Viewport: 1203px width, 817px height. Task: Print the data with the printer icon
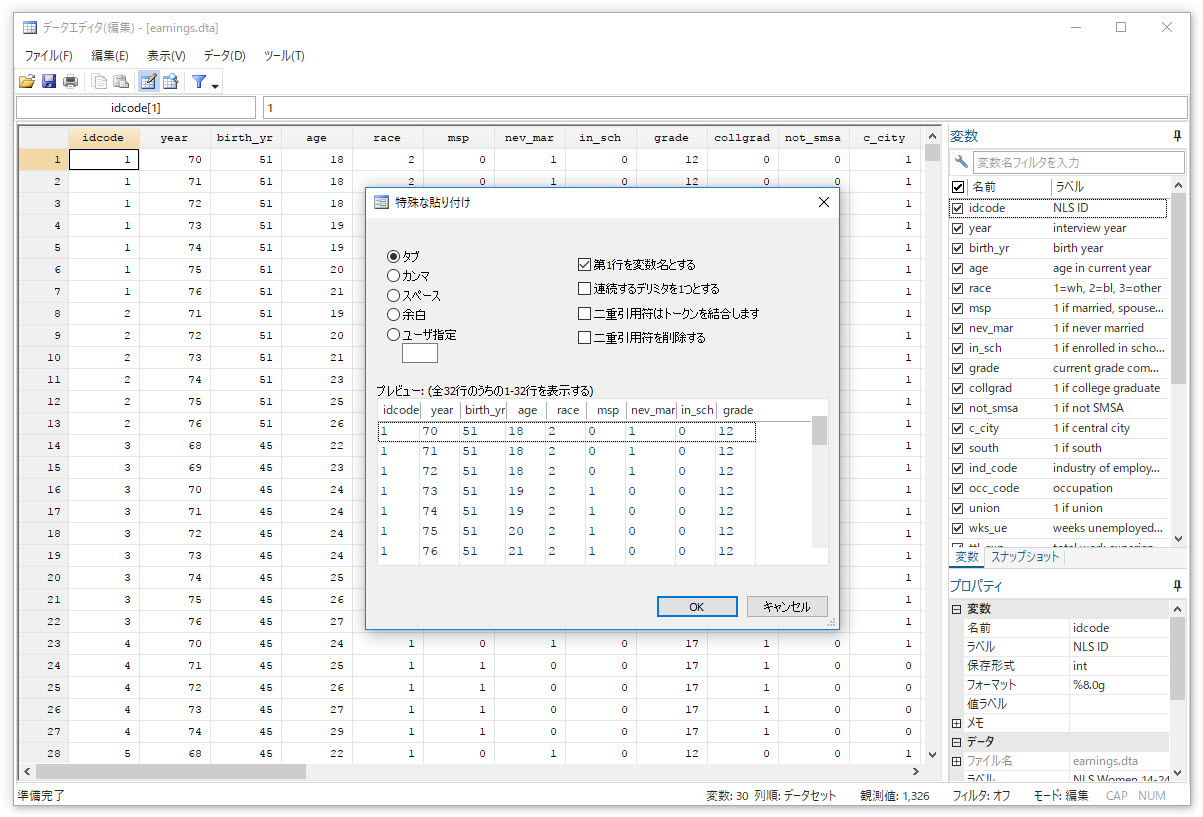pos(70,81)
